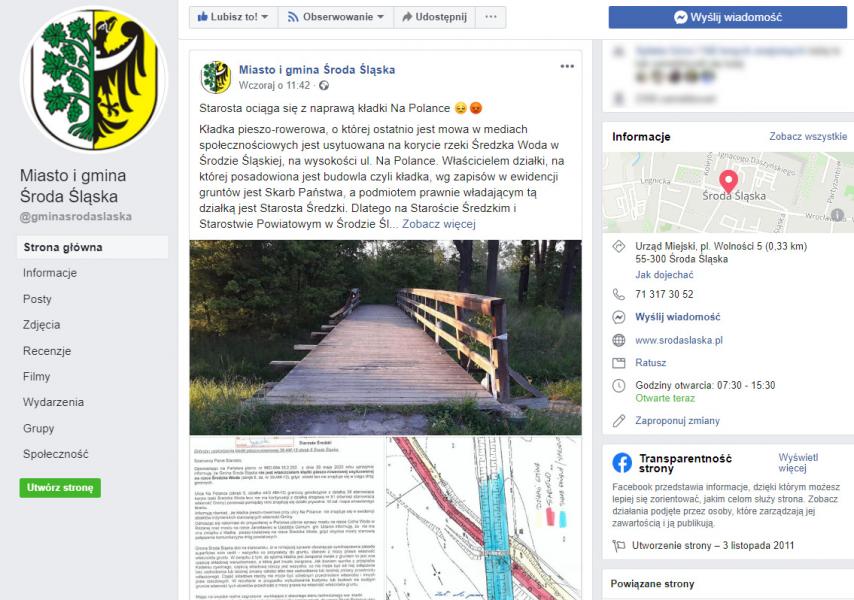
Task: Open the www.srodaslaska.pl website link
Action: click(x=679, y=340)
